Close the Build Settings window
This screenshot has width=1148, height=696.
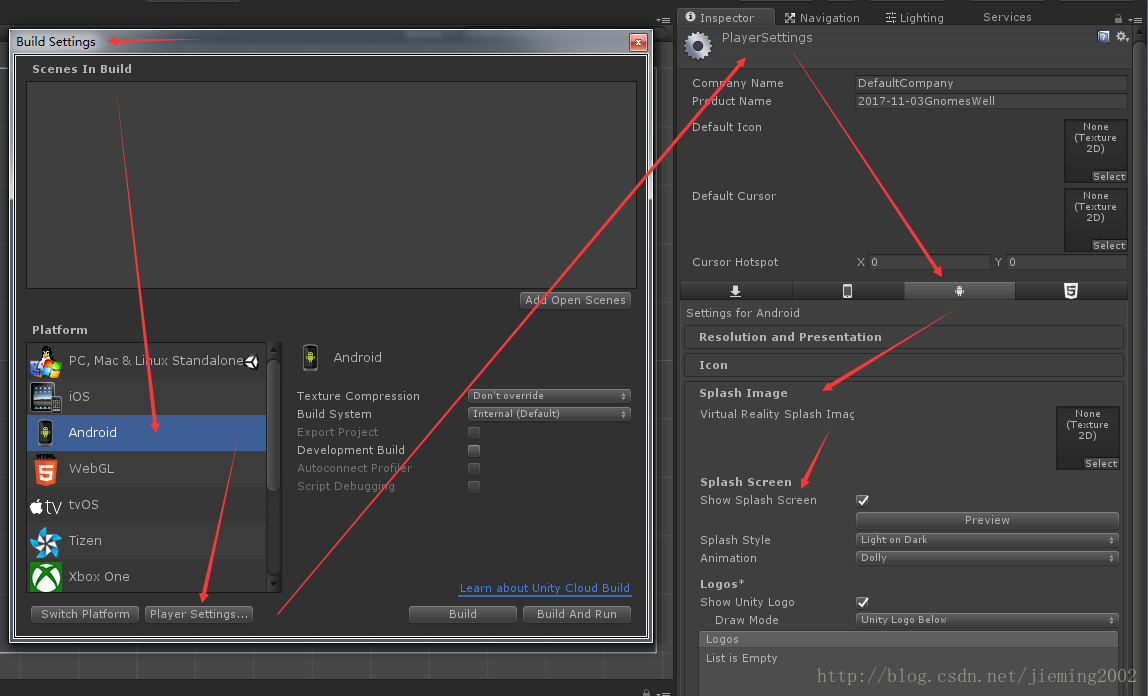638,42
